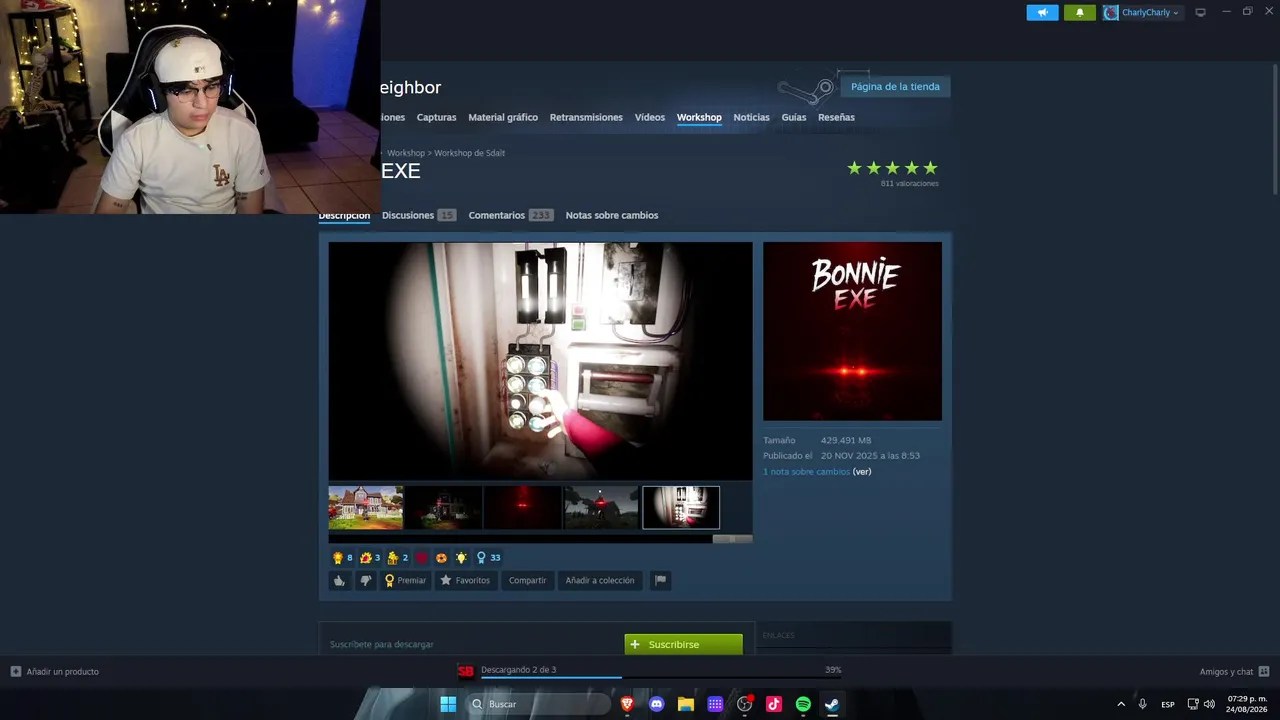The height and width of the screenshot is (720, 1280).
Task: Open Notas sobre cambios sub-tab
Action: tap(612, 215)
